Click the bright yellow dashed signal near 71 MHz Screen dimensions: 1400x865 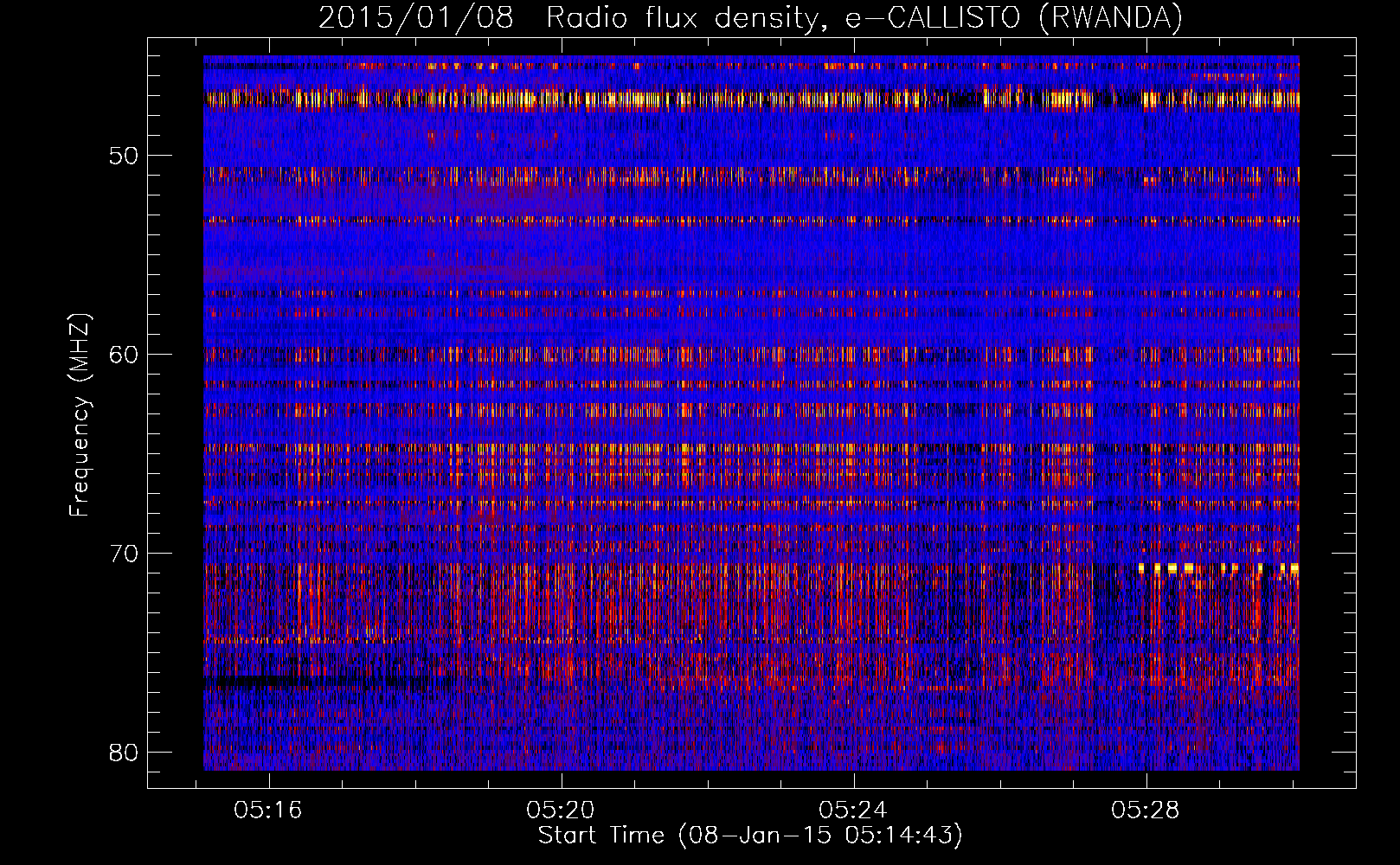click(1219, 568)
